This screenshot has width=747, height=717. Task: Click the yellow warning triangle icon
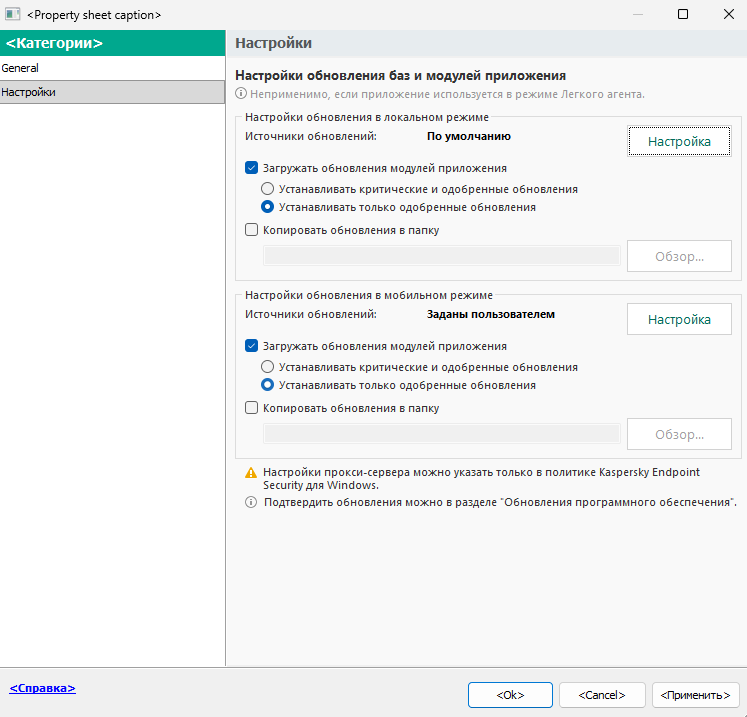(251, 473)
